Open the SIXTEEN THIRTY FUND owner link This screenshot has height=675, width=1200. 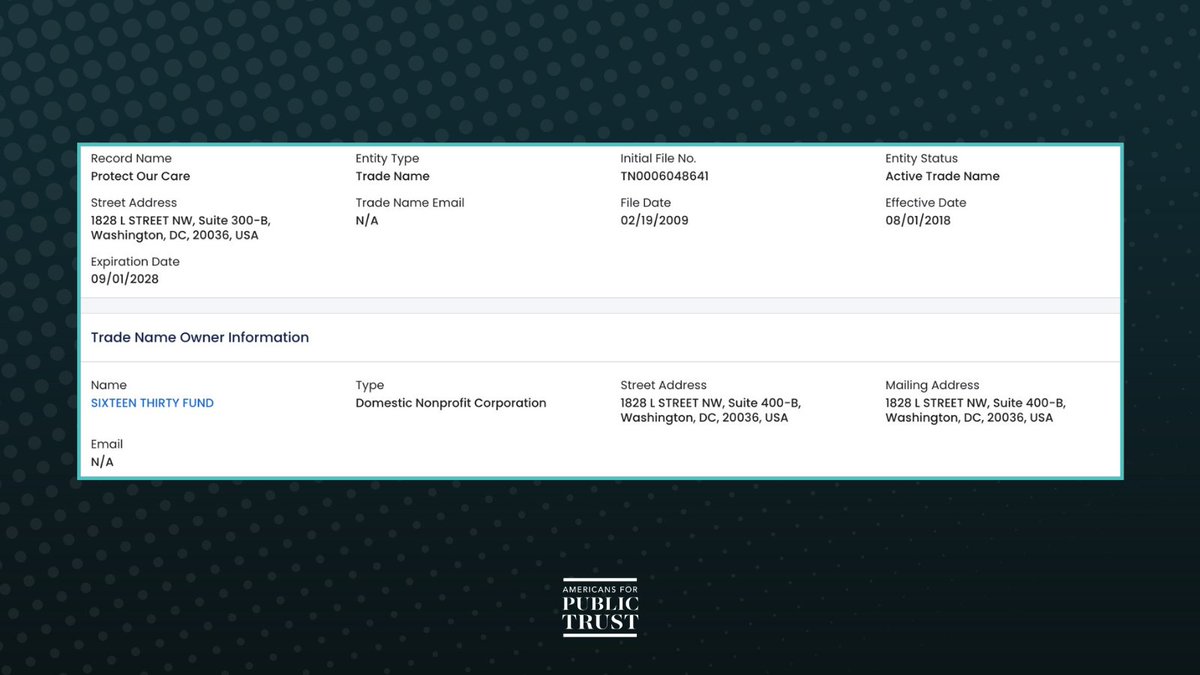152,403
